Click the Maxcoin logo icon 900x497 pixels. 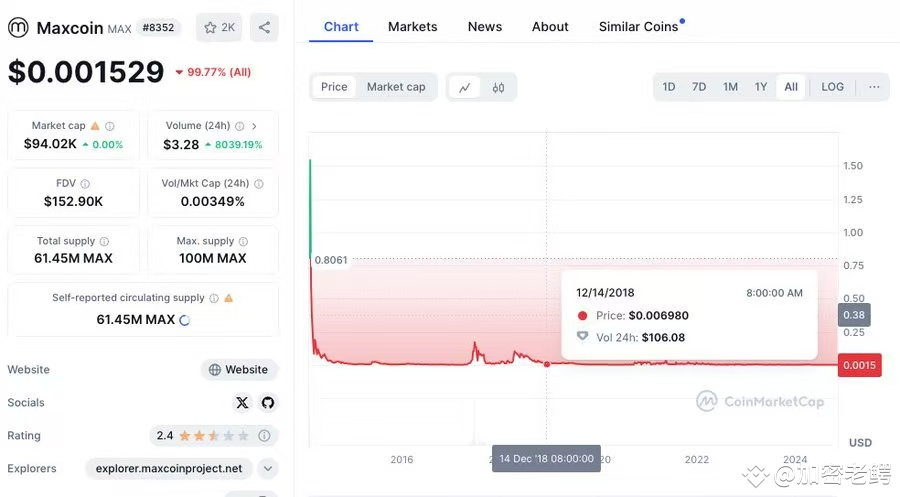tap(18, 28)
